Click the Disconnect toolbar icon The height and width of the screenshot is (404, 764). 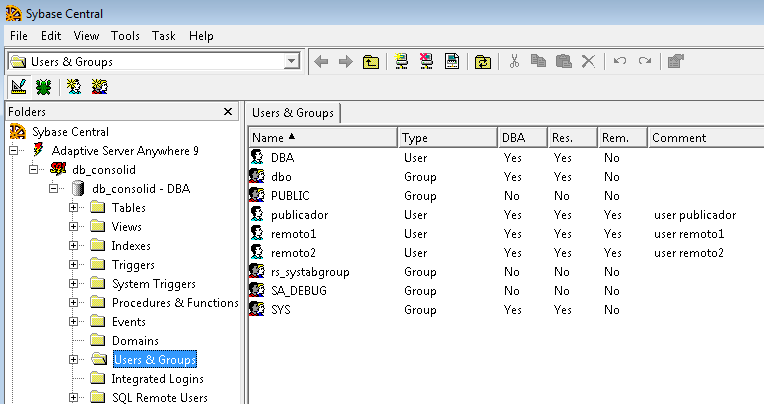[x=427, y=61]
